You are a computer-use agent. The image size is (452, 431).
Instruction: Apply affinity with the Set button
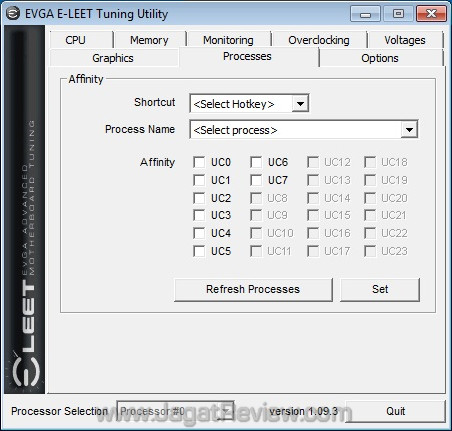coord(380,289)
